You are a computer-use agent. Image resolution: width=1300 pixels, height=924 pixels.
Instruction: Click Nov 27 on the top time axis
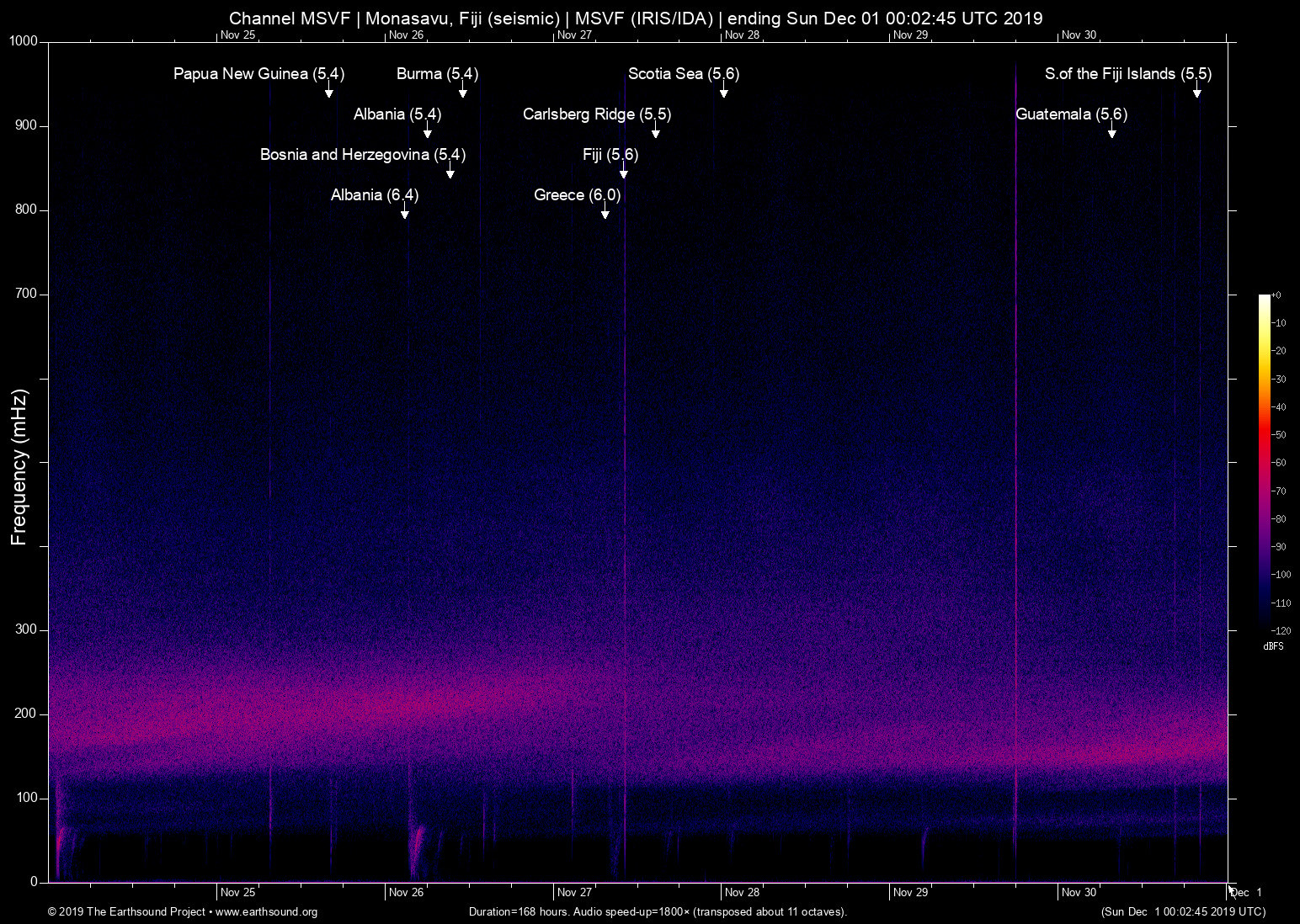575,35
